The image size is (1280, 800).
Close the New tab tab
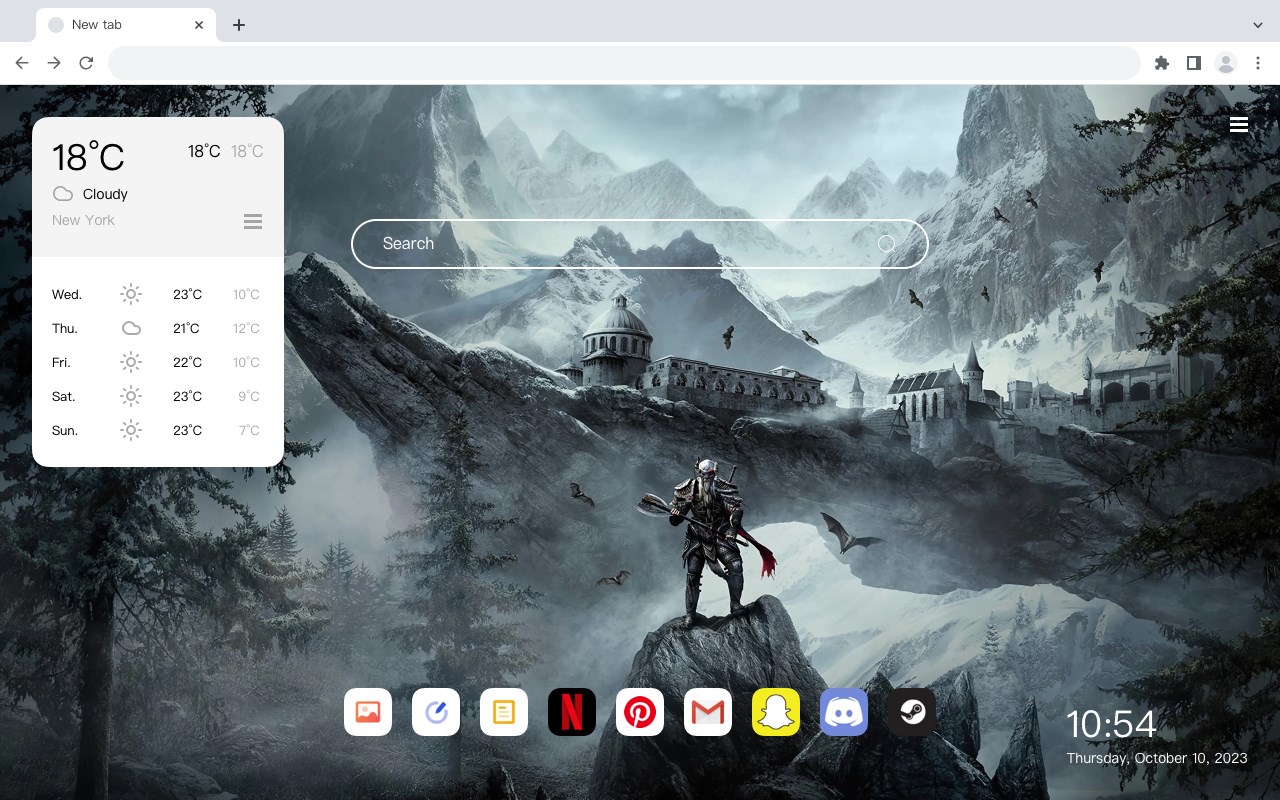[x=199, y=25]
